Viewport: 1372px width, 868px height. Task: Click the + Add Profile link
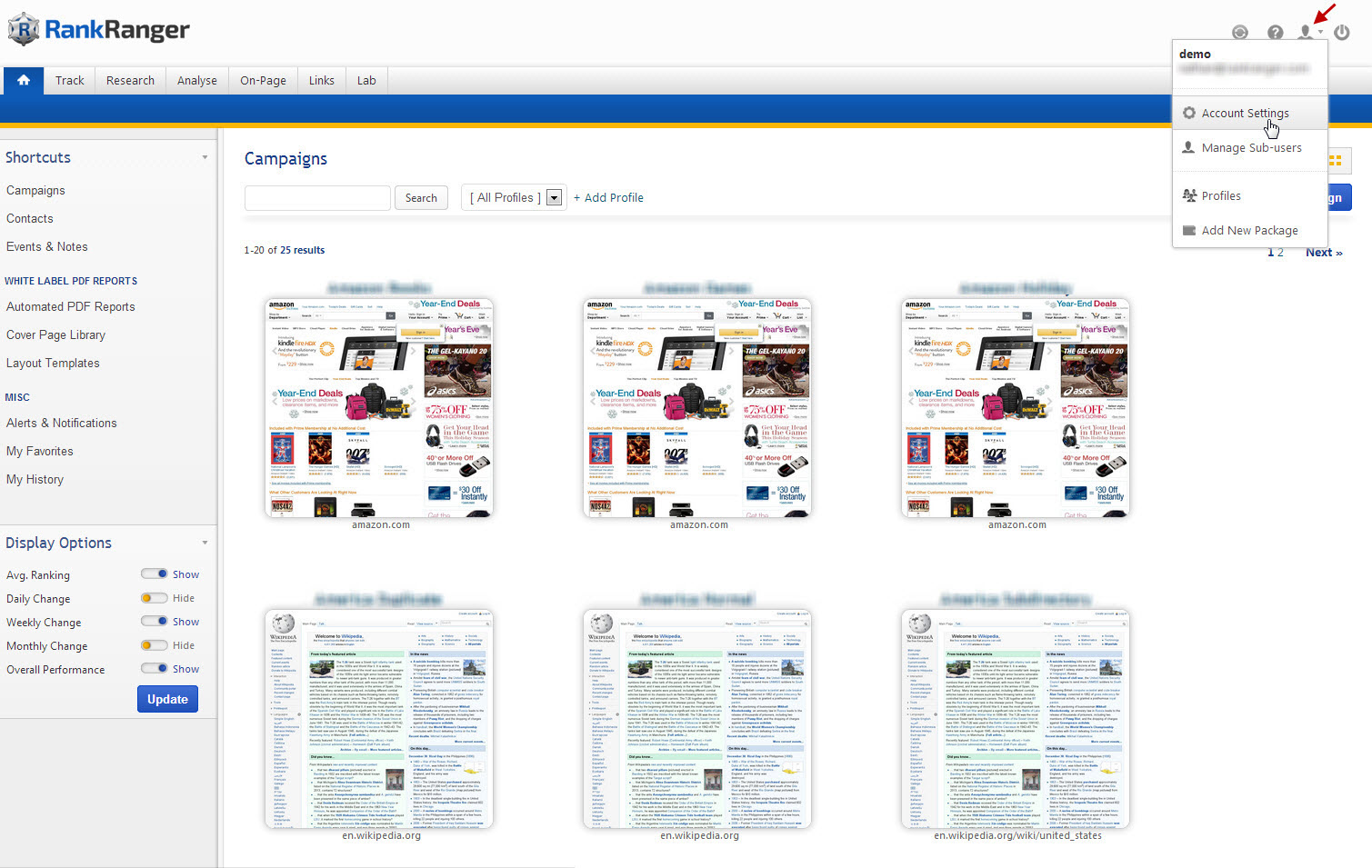(x=608, y=197)
